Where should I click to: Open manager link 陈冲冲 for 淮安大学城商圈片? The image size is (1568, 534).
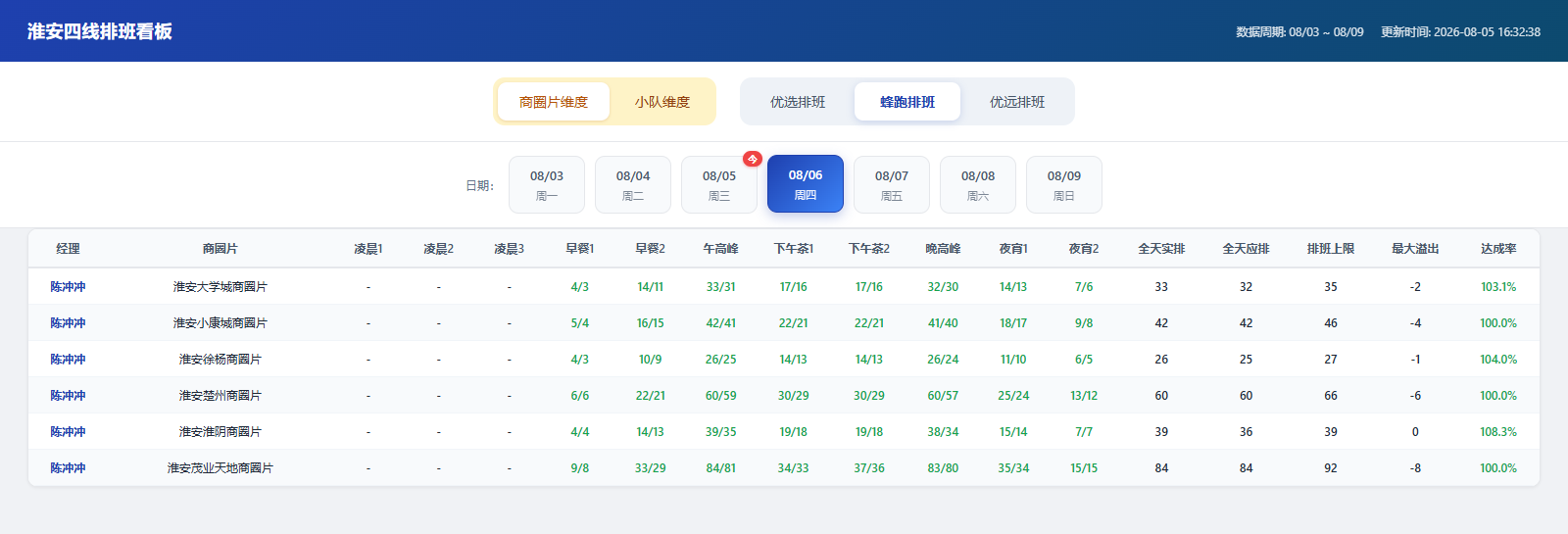coord(69,287)
